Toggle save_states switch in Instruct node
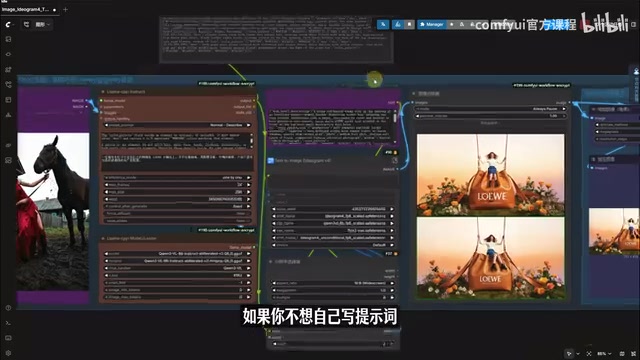The width and height of the screenshot is (640, 360). 178,221
